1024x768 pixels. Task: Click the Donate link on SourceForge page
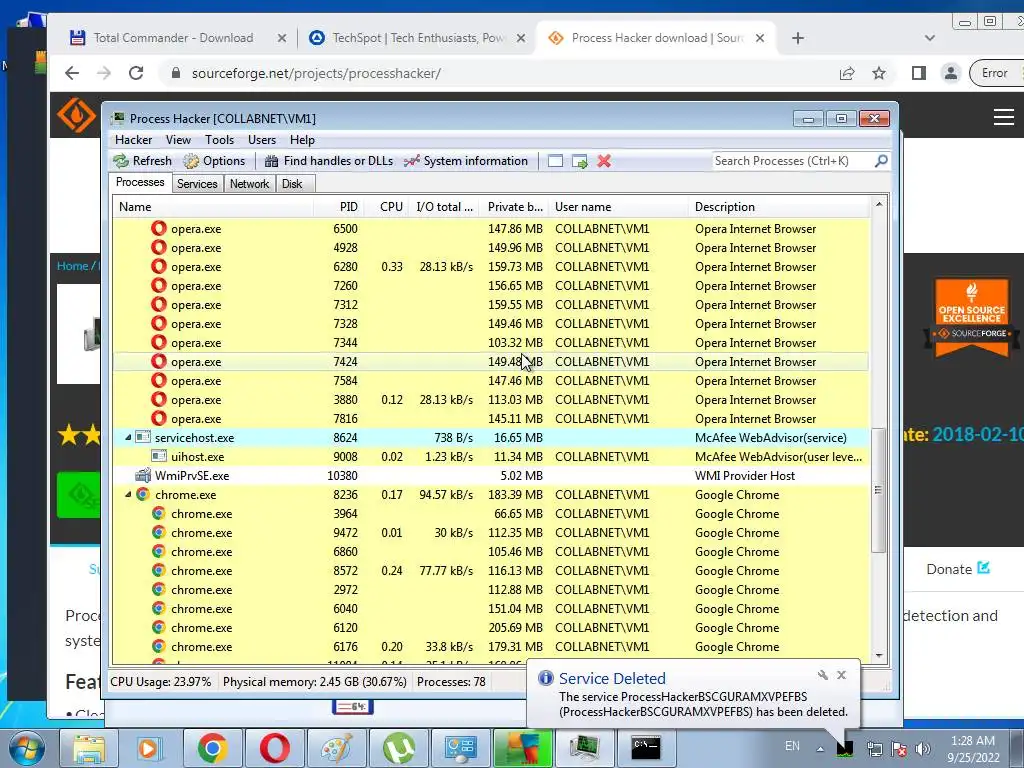tap(958, 569)
